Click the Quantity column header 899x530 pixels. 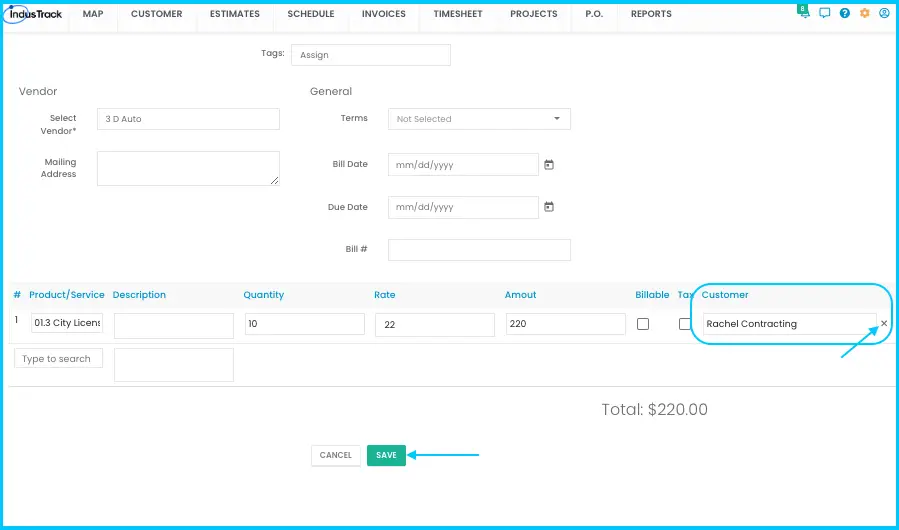tap(264, 295)
